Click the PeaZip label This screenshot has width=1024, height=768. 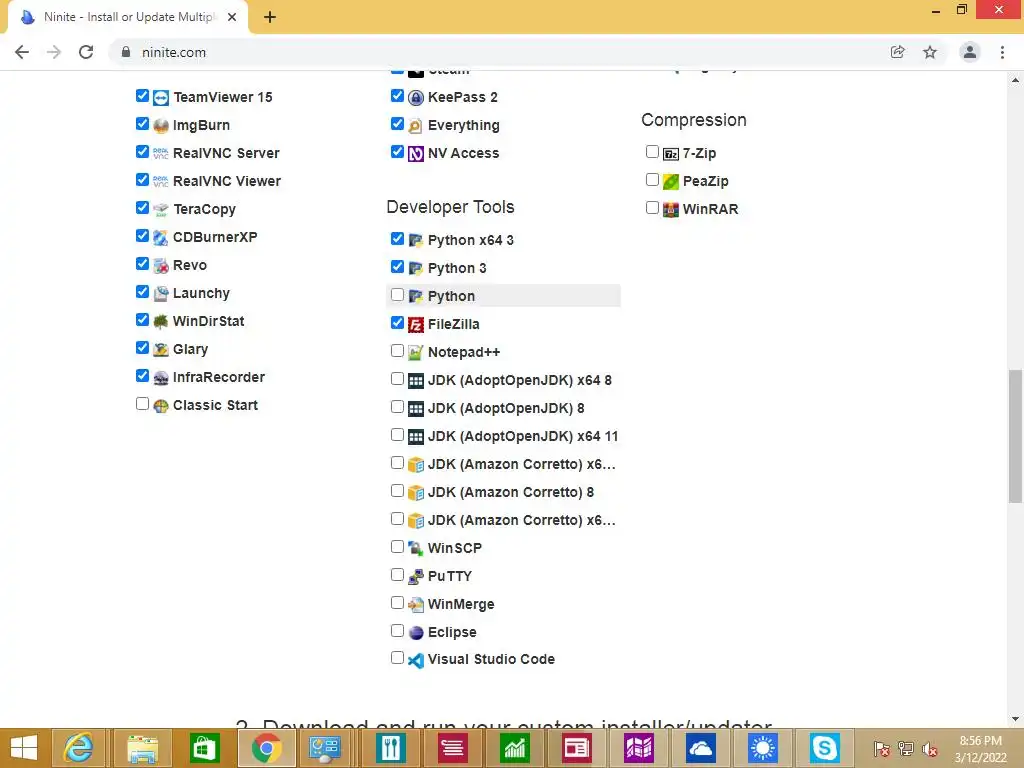coord(705,182)
